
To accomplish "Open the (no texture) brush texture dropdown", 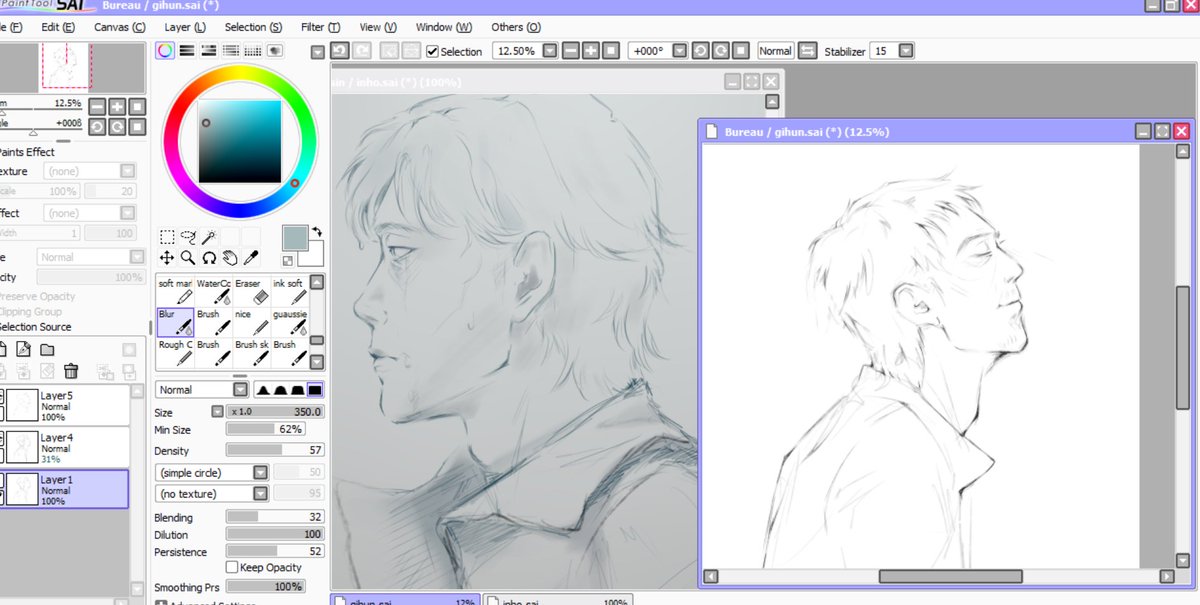I will pos(212,493).
